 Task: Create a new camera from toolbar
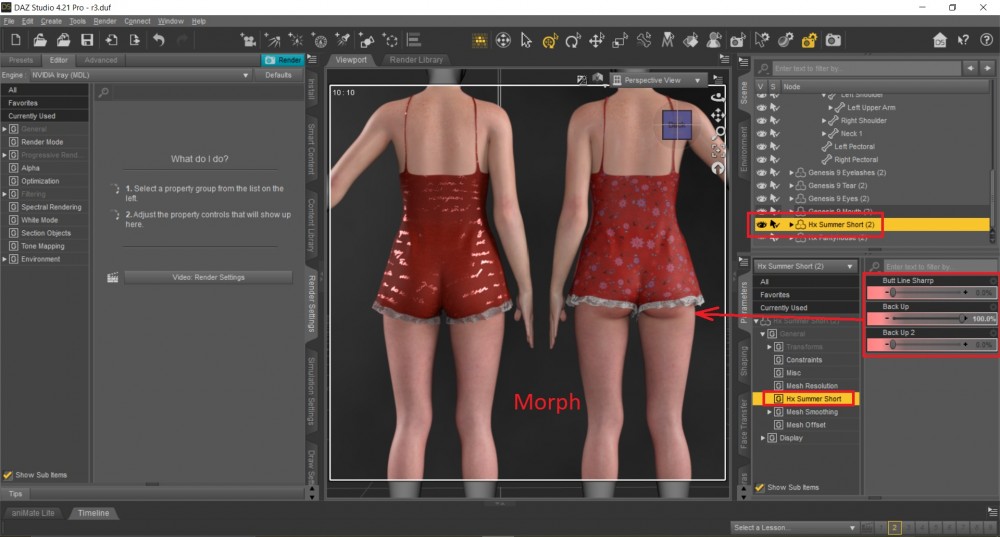pos(248,41)
